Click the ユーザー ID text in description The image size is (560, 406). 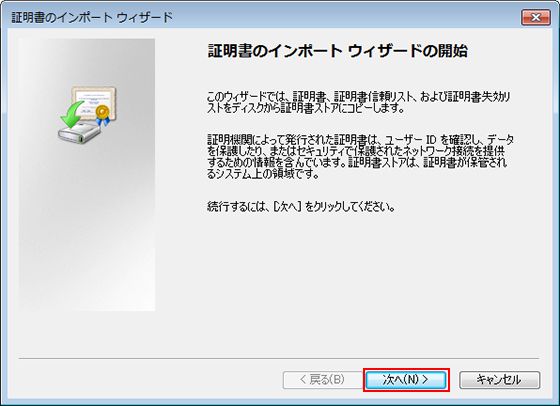(411, 139)
